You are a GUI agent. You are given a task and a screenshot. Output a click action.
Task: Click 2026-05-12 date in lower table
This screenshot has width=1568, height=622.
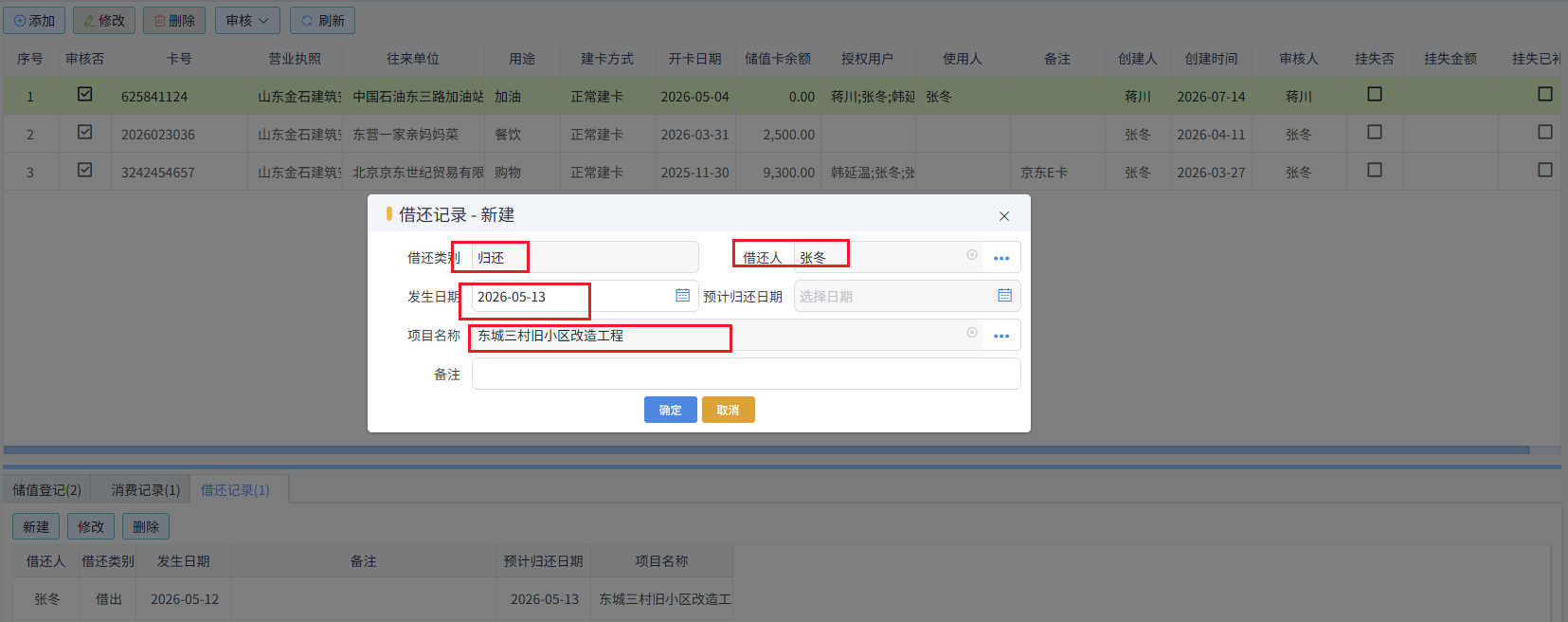point(185,599)
